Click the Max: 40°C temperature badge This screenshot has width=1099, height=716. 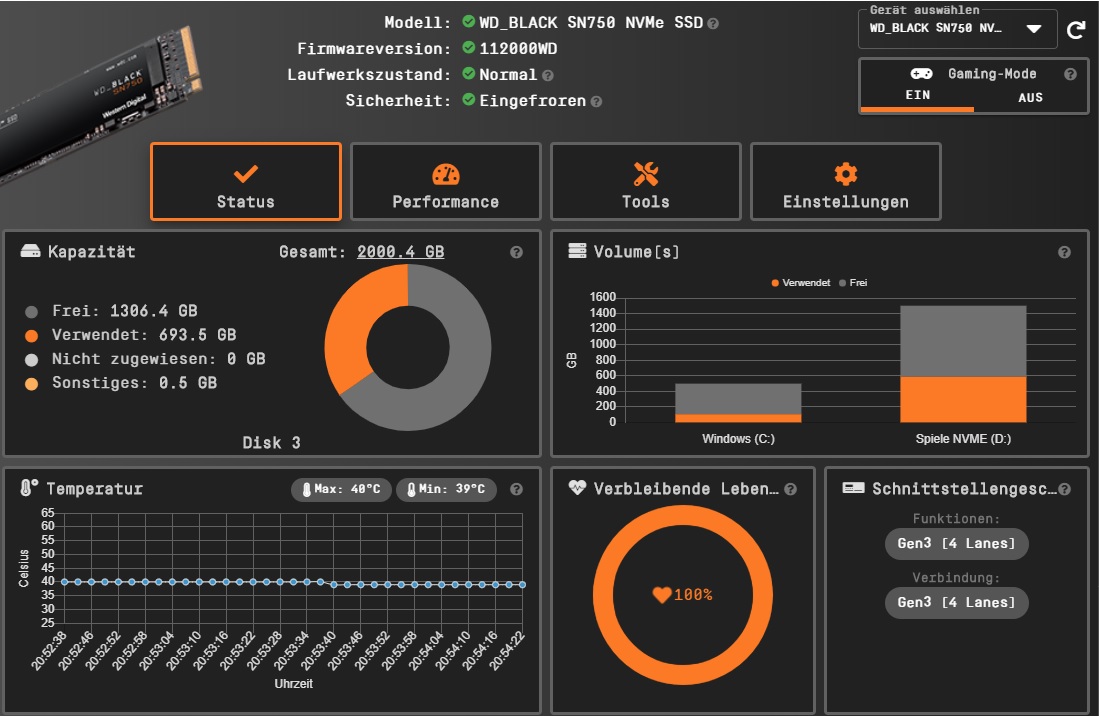click(341, 489)
